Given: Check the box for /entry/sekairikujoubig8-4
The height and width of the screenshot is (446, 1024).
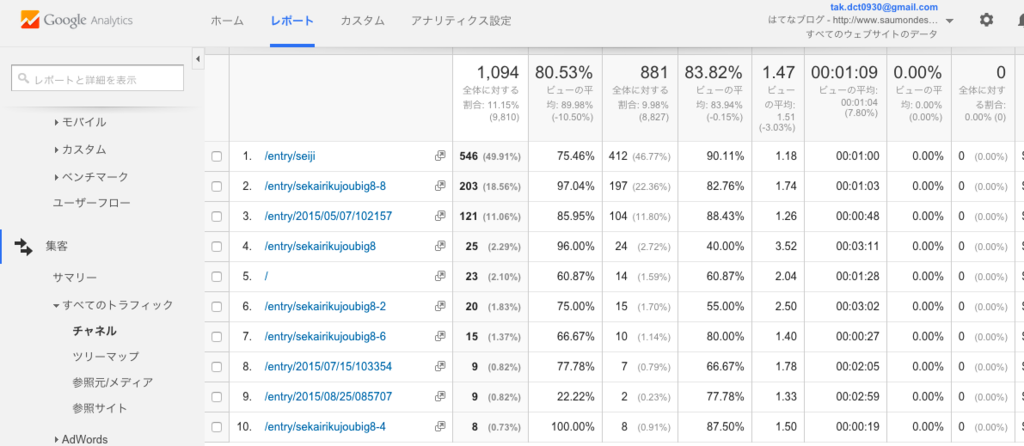Looking at the screenshot, I should [217, 427].
